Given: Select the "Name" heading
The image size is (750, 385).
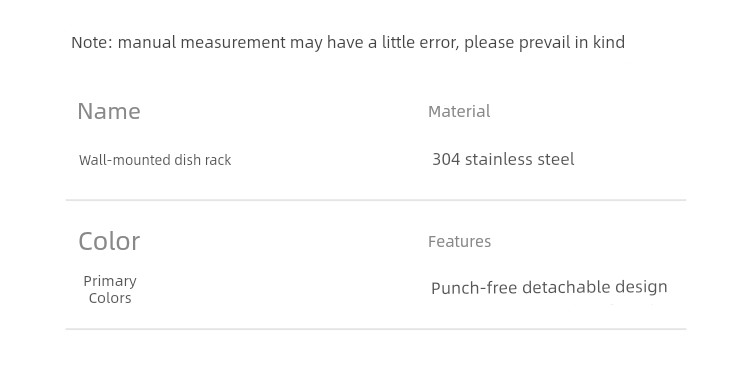Looking at the screenshot, I should coord(109,111).
